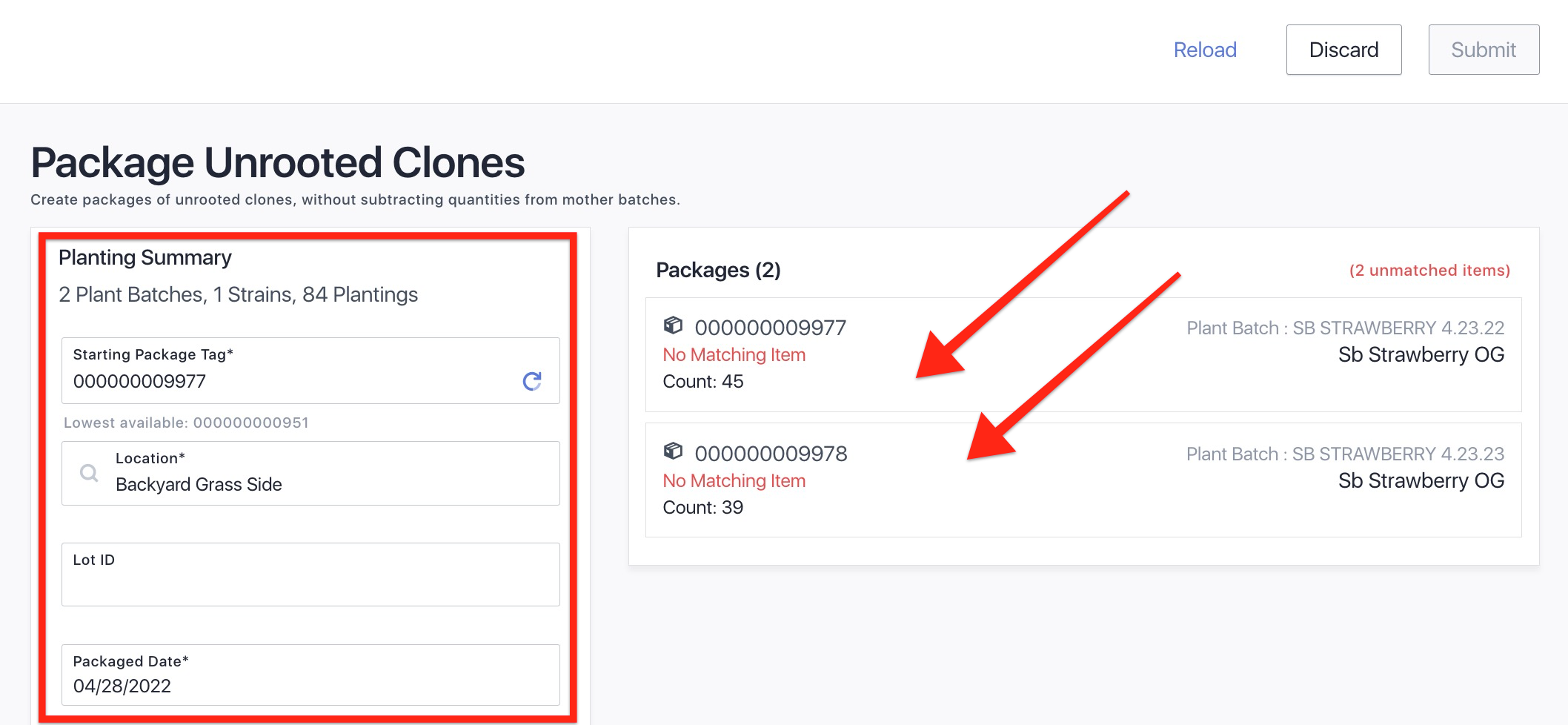This screenshot has height=725, width=1568.
Task: Click the Packages (2) heading
Action: (x=718, y=271)
